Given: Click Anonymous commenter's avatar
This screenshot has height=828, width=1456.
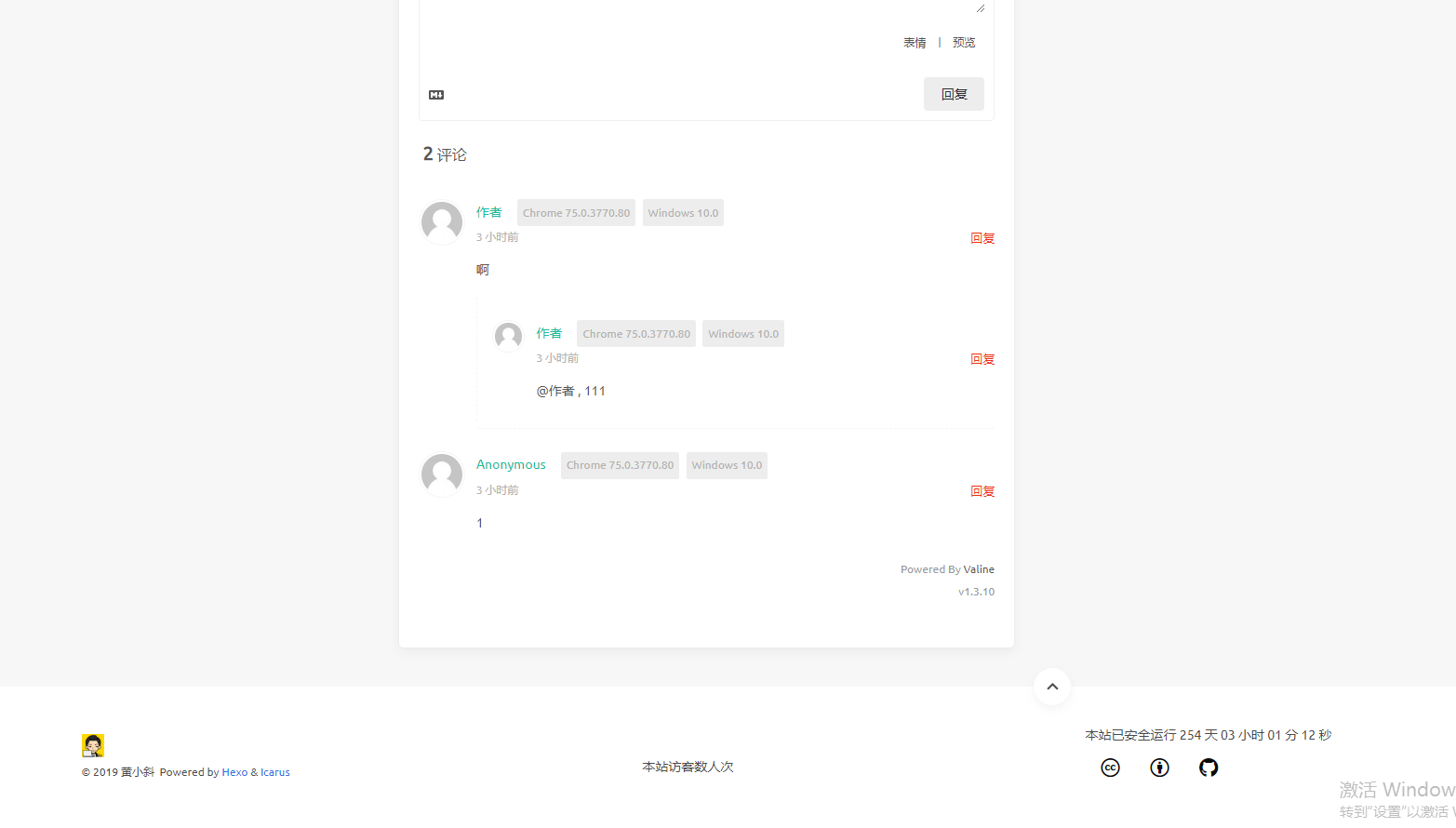Looking at the screenshot, I should pos(442,474).
